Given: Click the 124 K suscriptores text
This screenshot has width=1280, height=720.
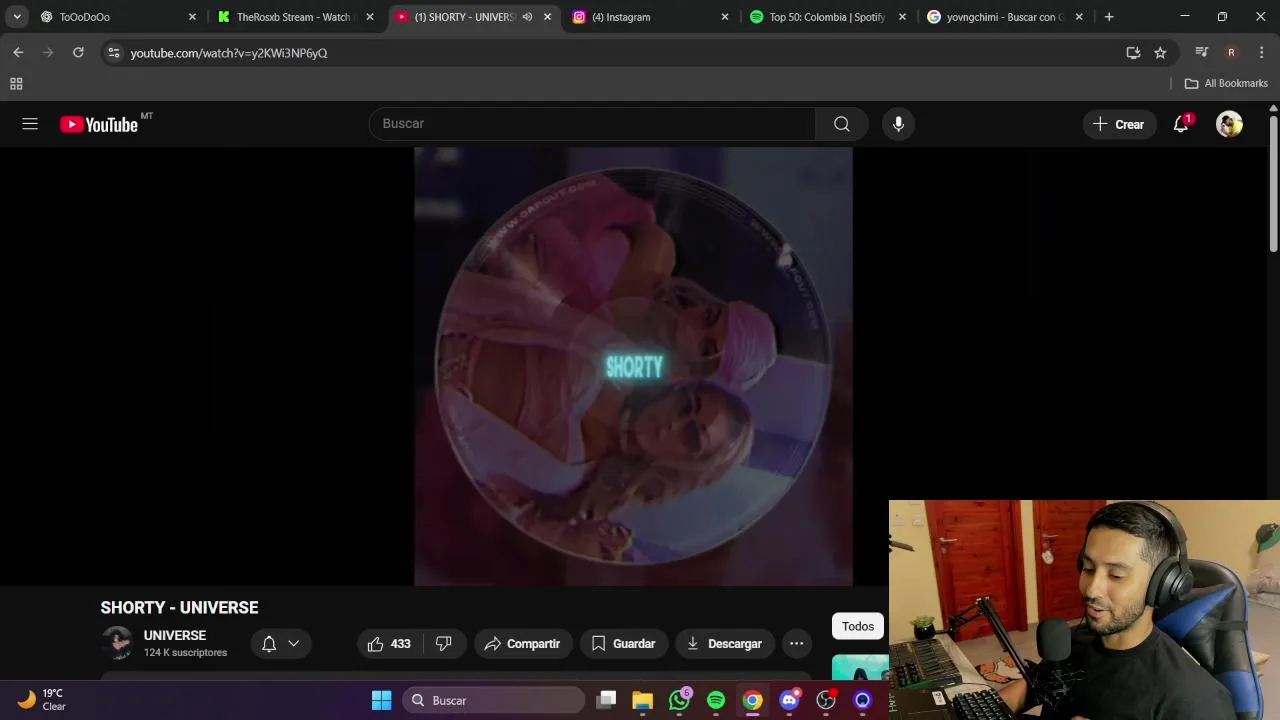Looking at the screenshot, I should click(185, 652).
